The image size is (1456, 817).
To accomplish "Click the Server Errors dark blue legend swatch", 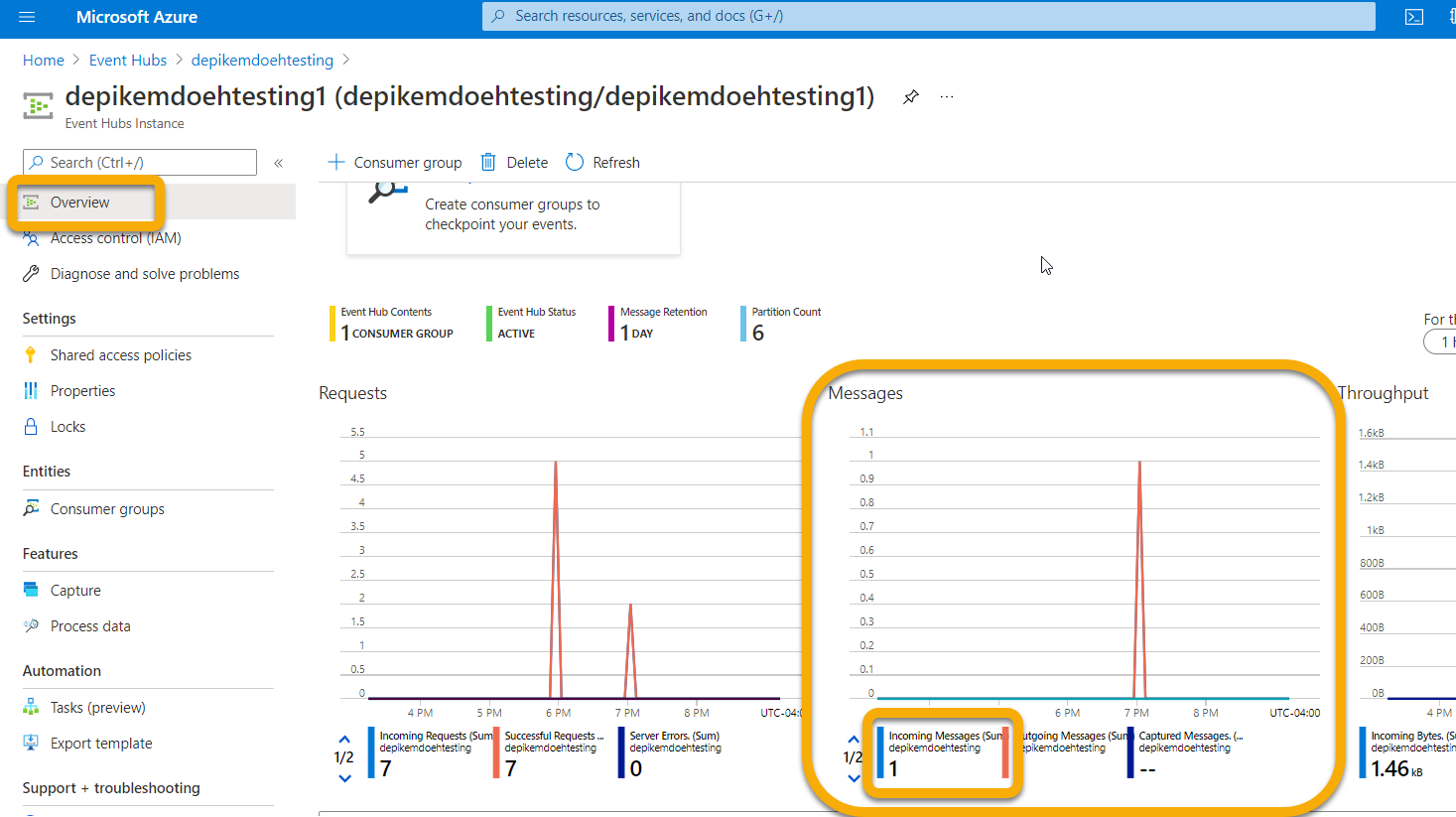I will [x=621, y=753].
